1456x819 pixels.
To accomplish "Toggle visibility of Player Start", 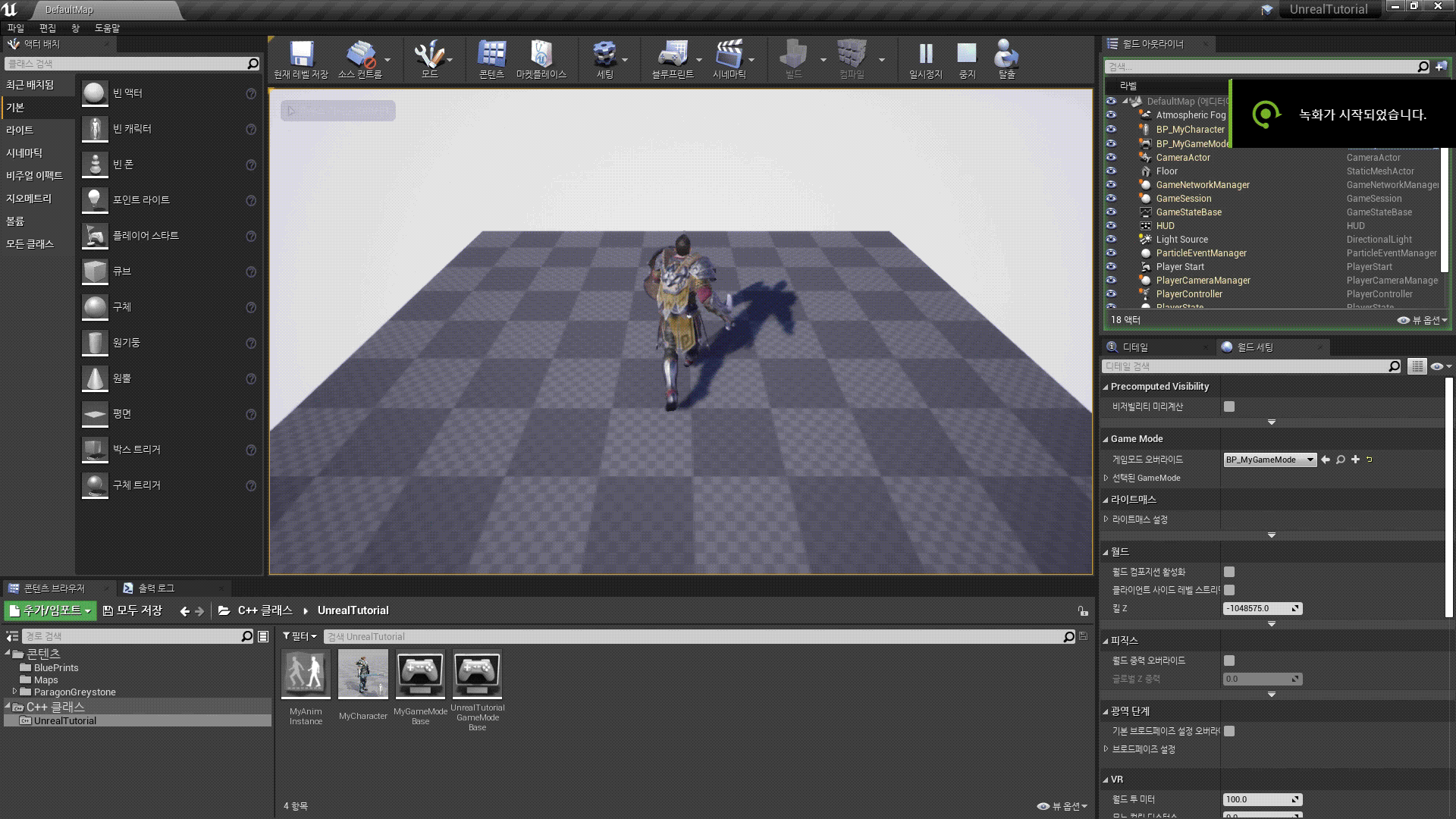I will [1111, 267].
